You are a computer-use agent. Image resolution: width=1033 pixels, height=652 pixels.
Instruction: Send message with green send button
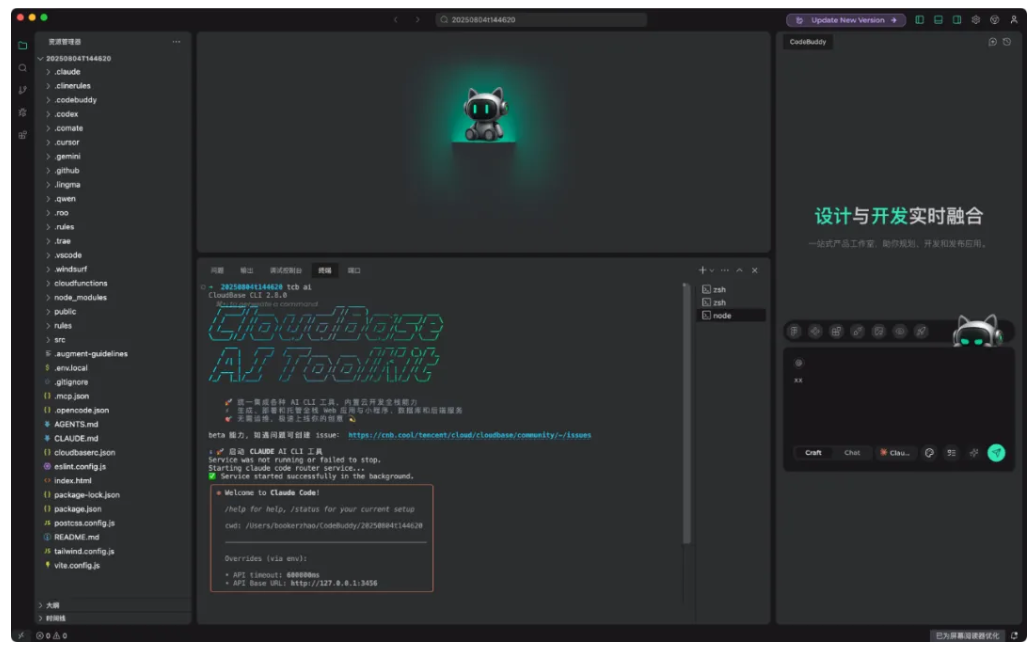coord(996,453)
